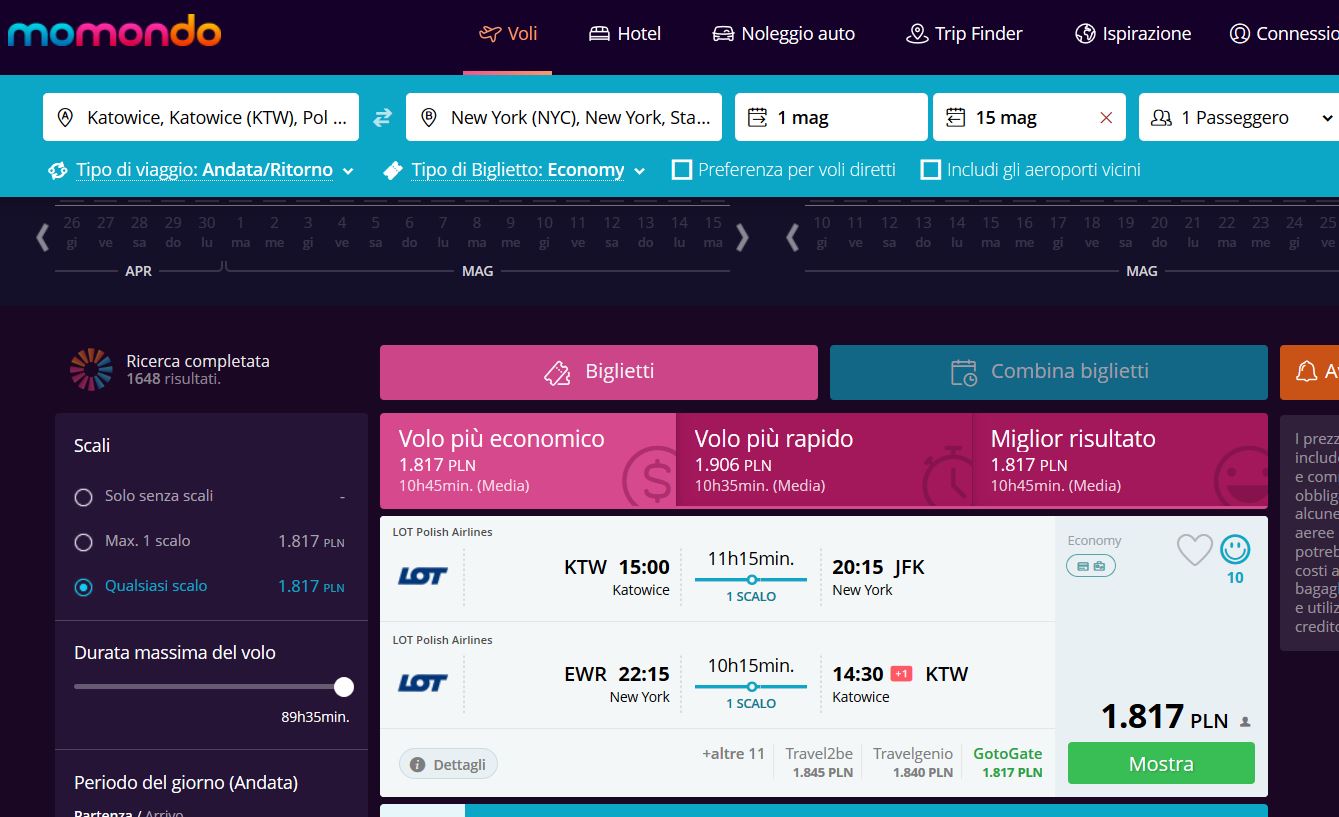Select Travelgenio 1.840 PLN offer
Image resolution: width=1339 pixels, height=817 pixels.
tap(913, 762)
